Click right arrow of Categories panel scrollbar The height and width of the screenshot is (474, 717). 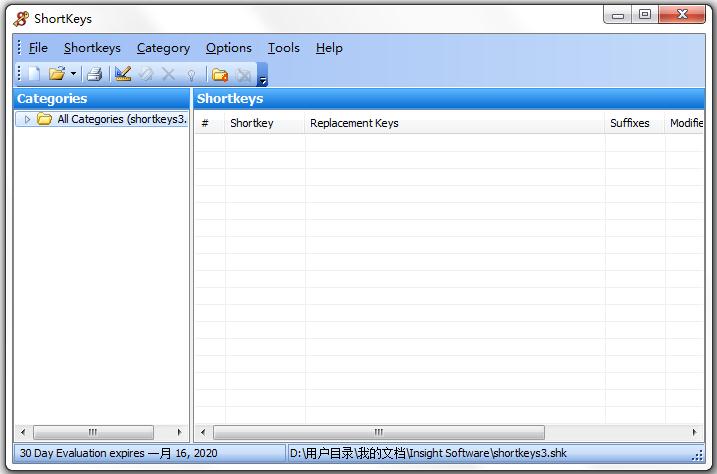(180, 433)
